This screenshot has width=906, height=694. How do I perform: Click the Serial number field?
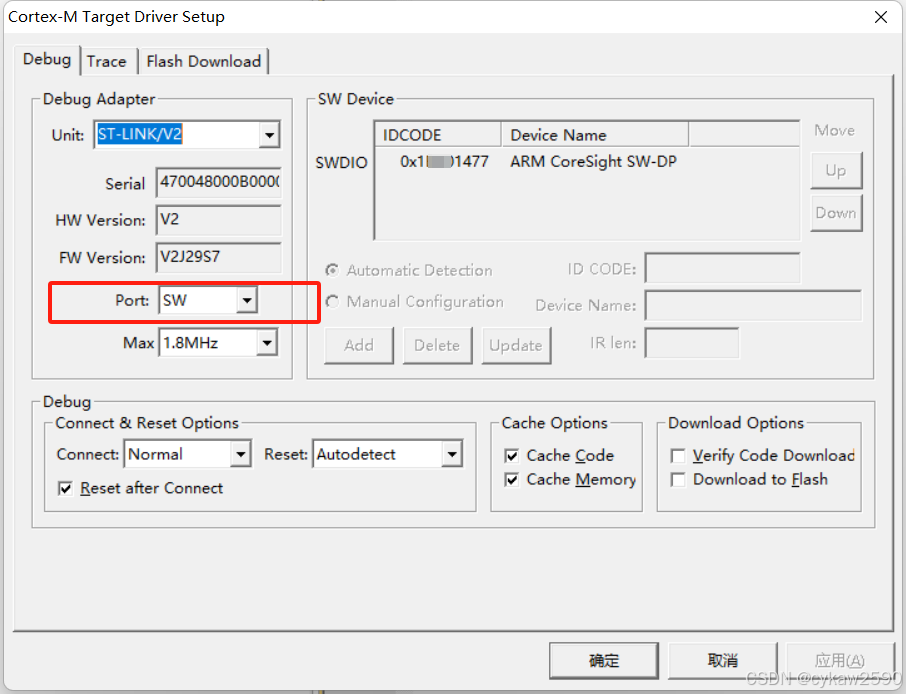pyautogui.click(x=218, y=183)
